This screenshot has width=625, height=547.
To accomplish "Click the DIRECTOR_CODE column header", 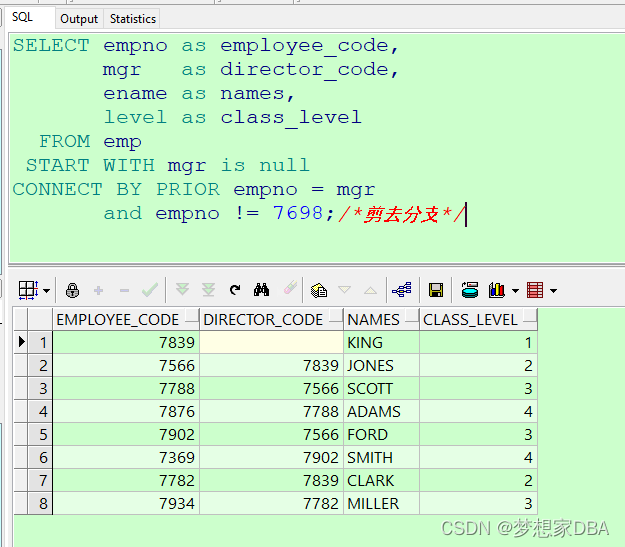I will click(271, 319).
